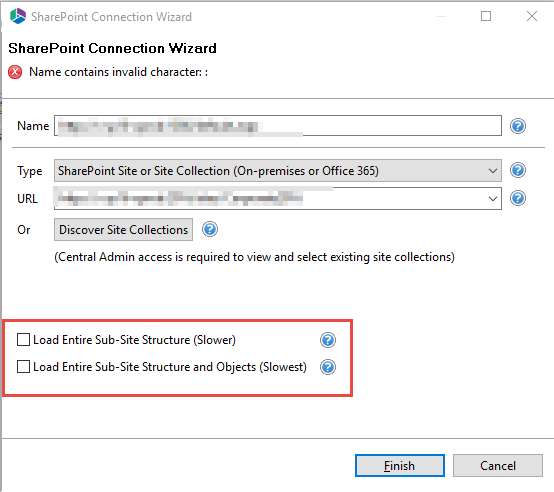Click the help icon beside the Name field
Image resolution: width=554 pixels, height=492 pixels.
518,126
